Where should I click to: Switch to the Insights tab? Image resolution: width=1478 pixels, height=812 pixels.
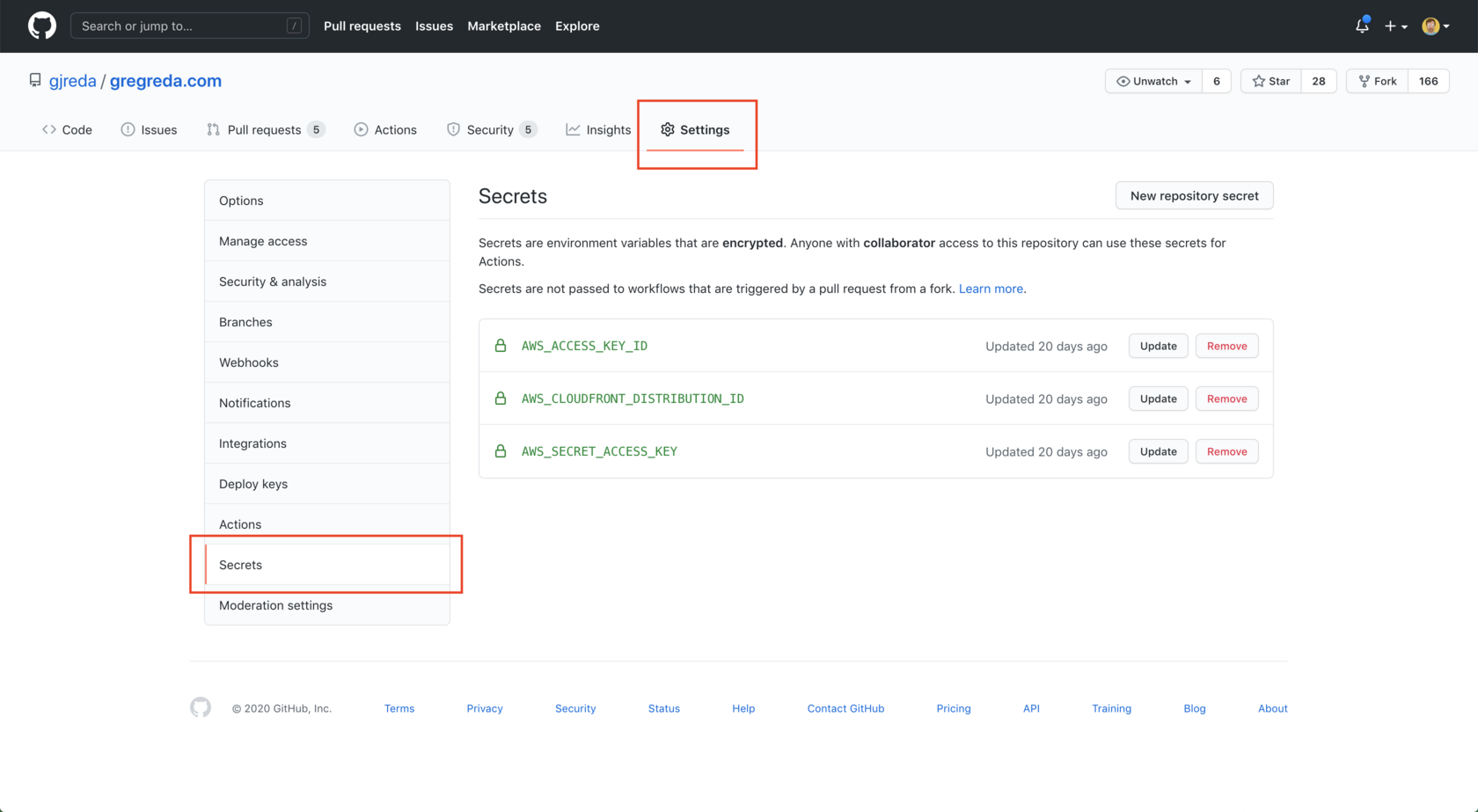pos(598,129)
